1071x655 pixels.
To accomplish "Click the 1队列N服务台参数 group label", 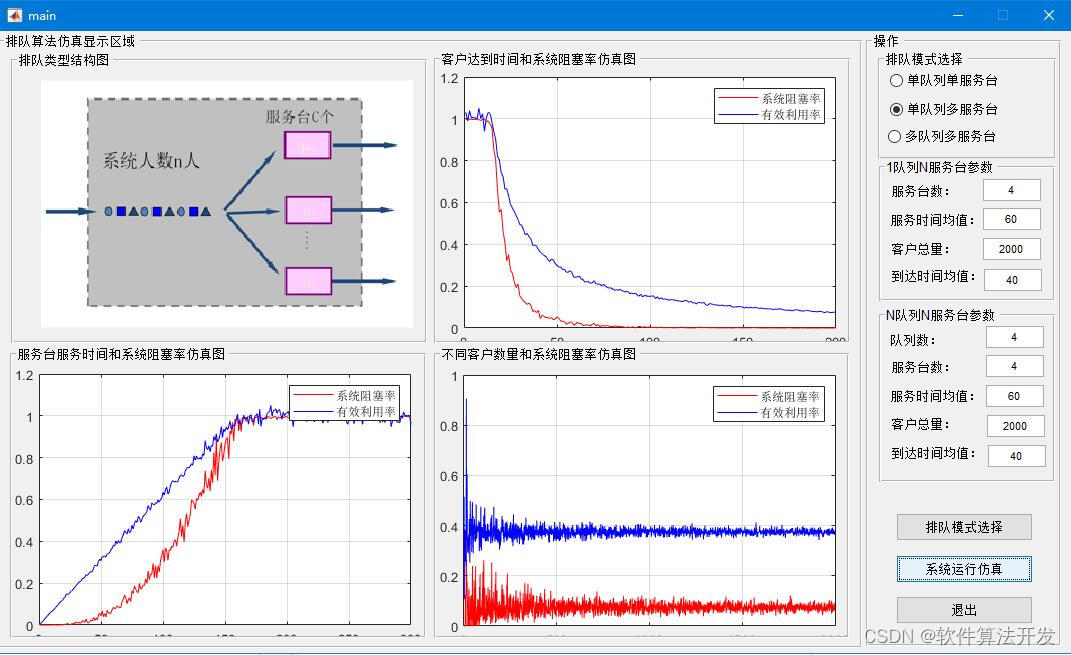I will pos(939,167).
